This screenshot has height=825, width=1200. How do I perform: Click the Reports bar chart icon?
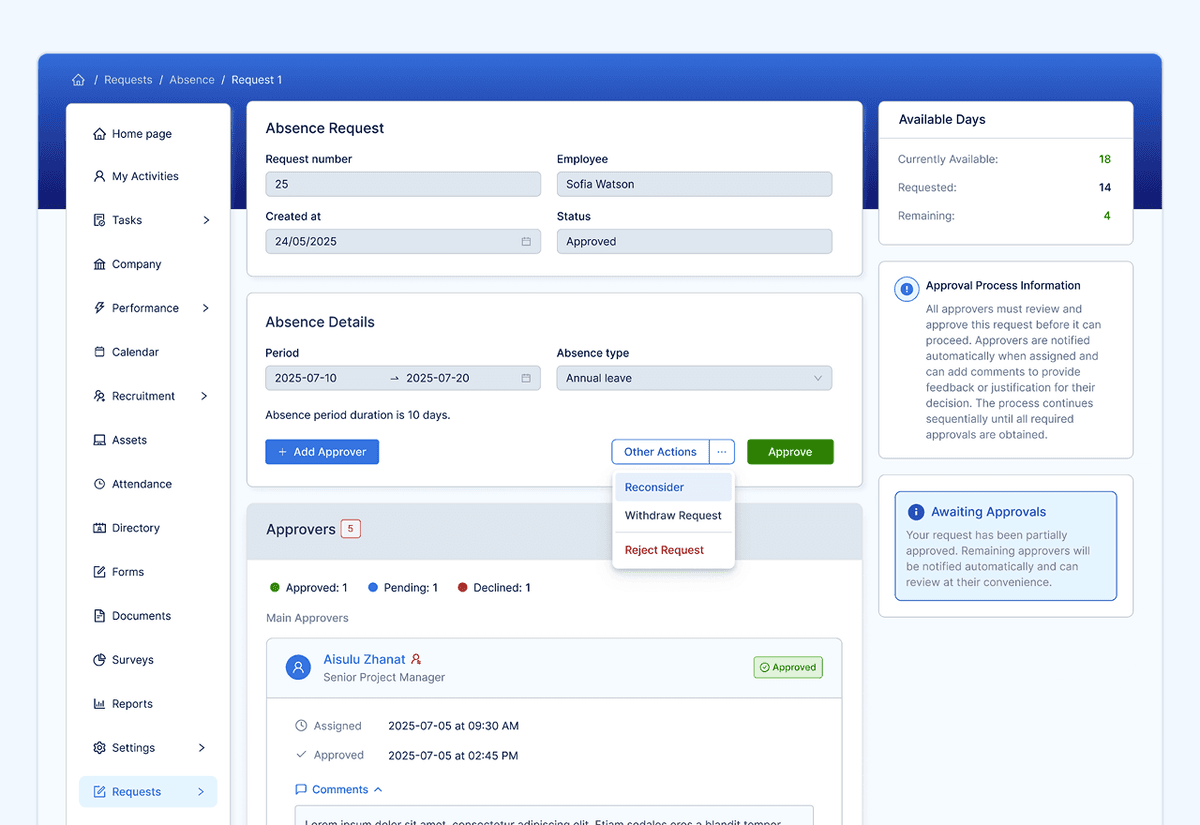pyautogui.click(x=99, y=704)
